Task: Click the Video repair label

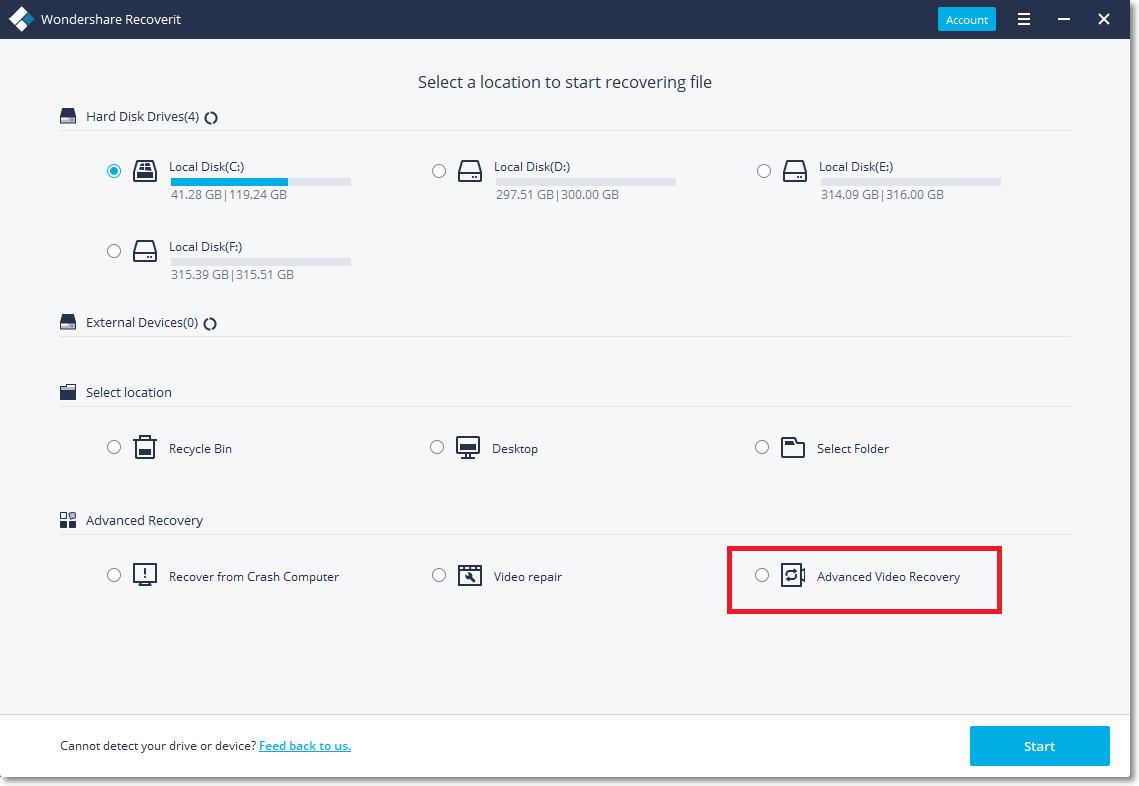Action: 528,577
